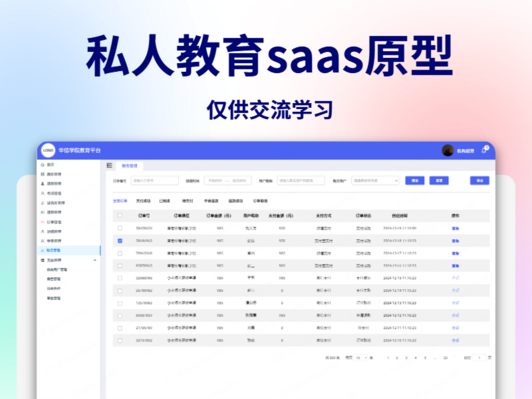Click the action link in last table row
Viewport: 532px width, 399px height.
(x=455, y=340)
